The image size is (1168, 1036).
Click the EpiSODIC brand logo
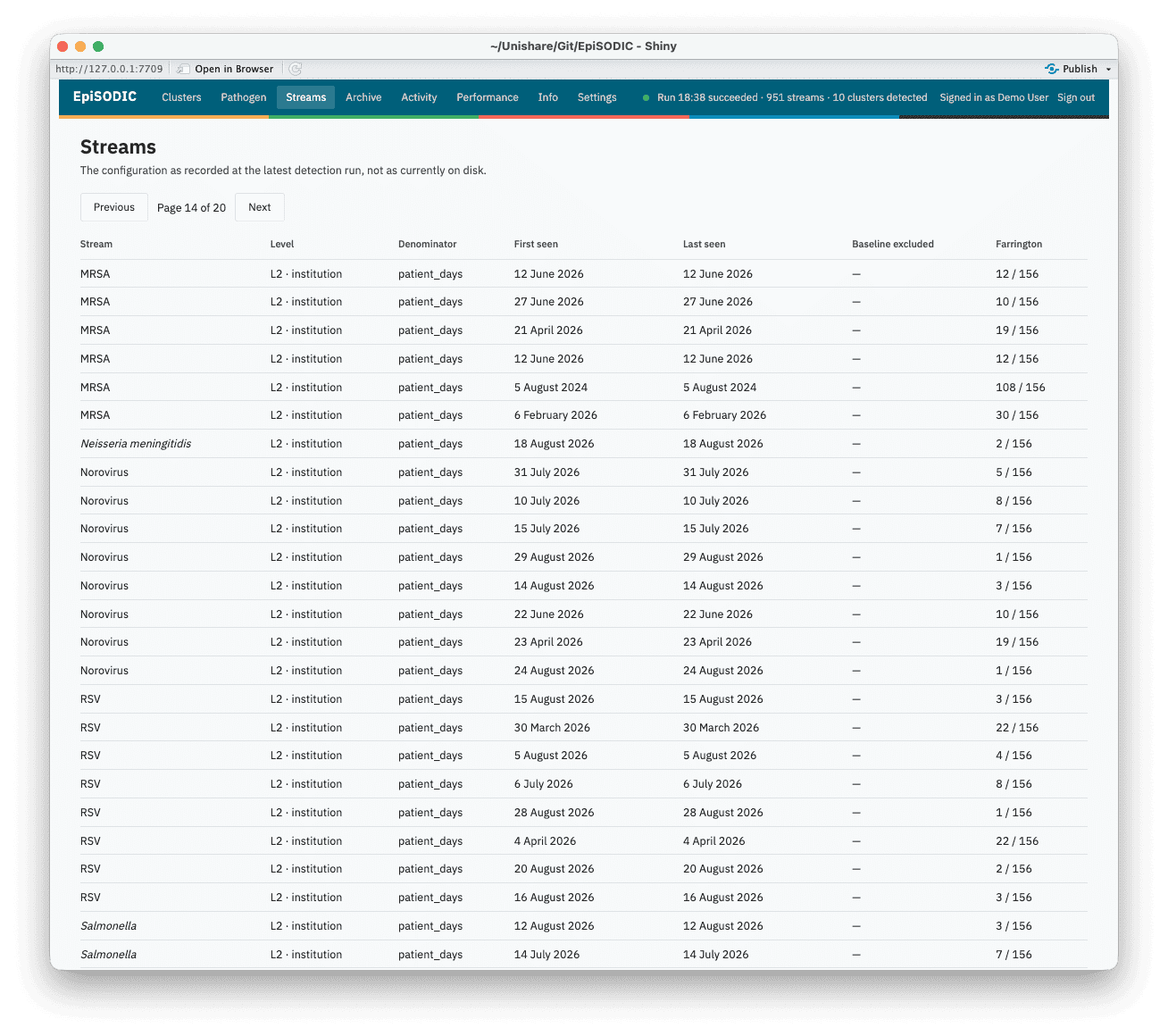point(105,96)
